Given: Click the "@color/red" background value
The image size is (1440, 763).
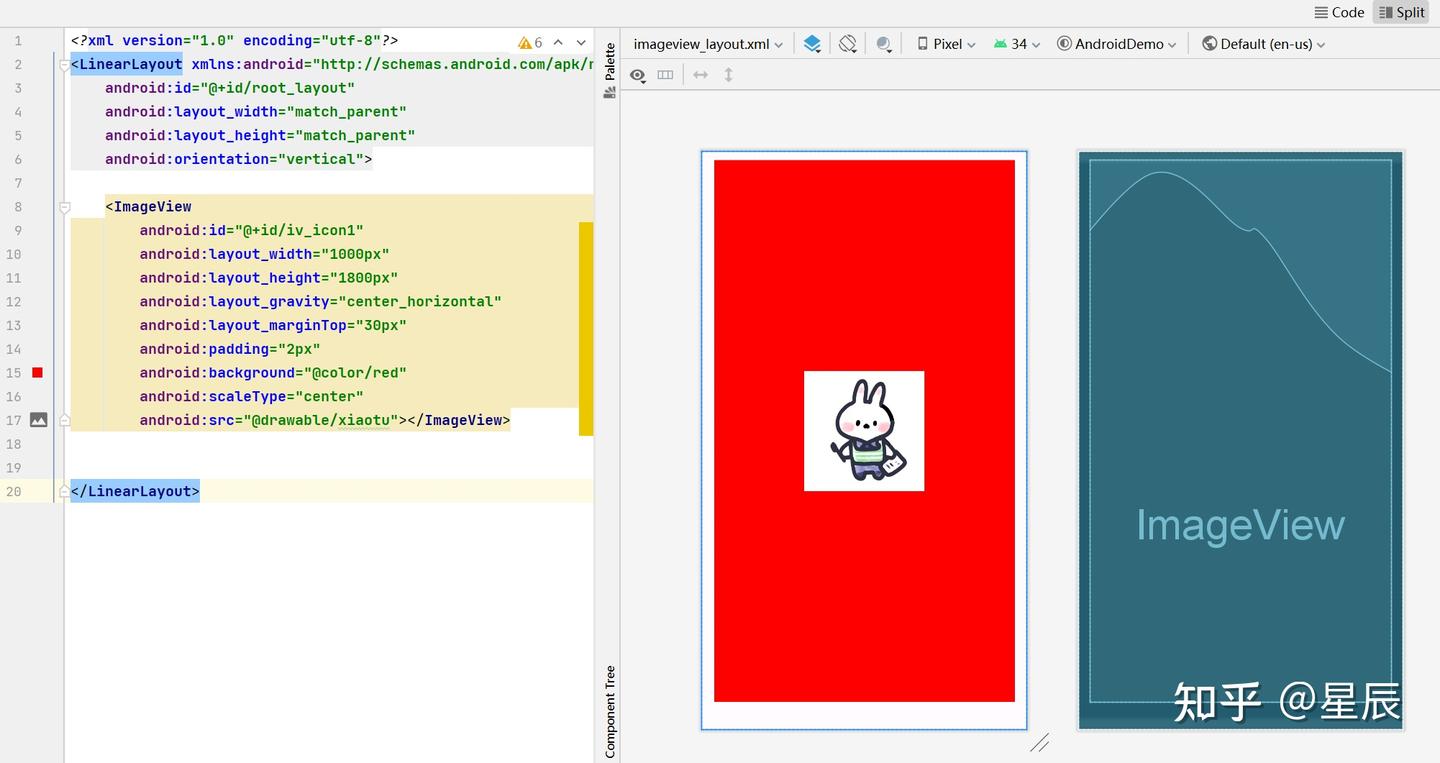Looking at the screenshot, I should click(x=355, y=373).
